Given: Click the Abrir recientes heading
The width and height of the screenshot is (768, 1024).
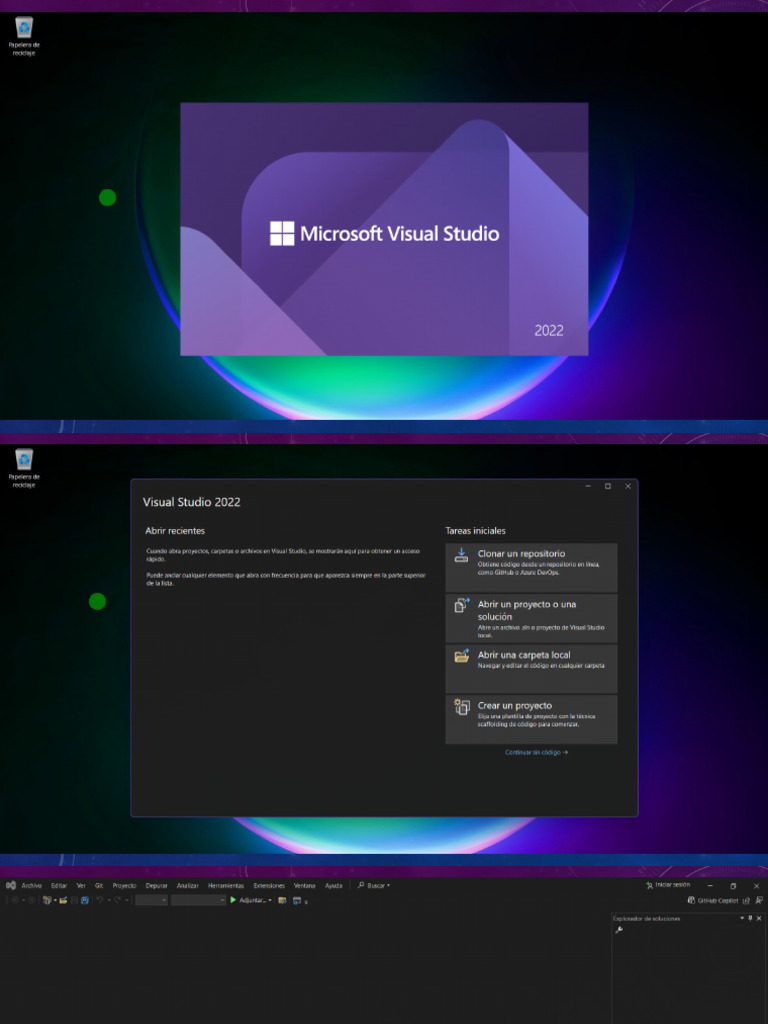Looking at the screenshot, I should [175, 531].
